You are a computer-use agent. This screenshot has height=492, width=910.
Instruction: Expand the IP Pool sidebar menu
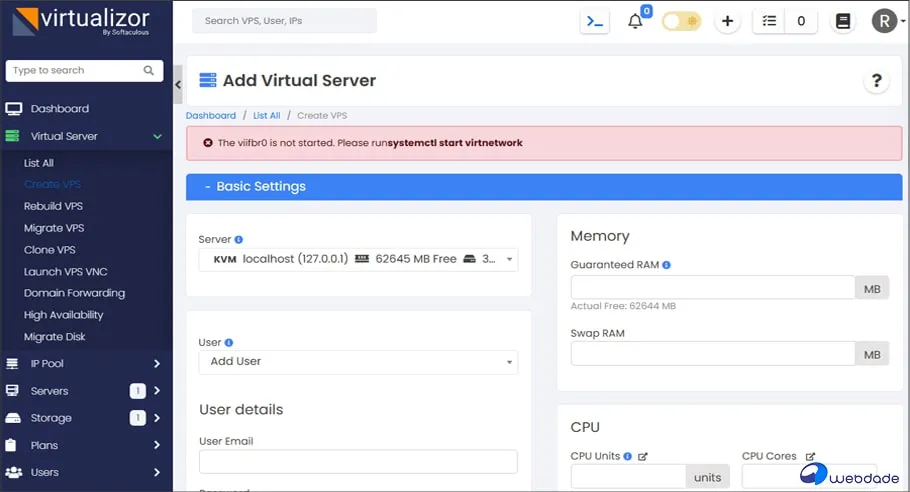pyautogui.click(x=85, y=363)
